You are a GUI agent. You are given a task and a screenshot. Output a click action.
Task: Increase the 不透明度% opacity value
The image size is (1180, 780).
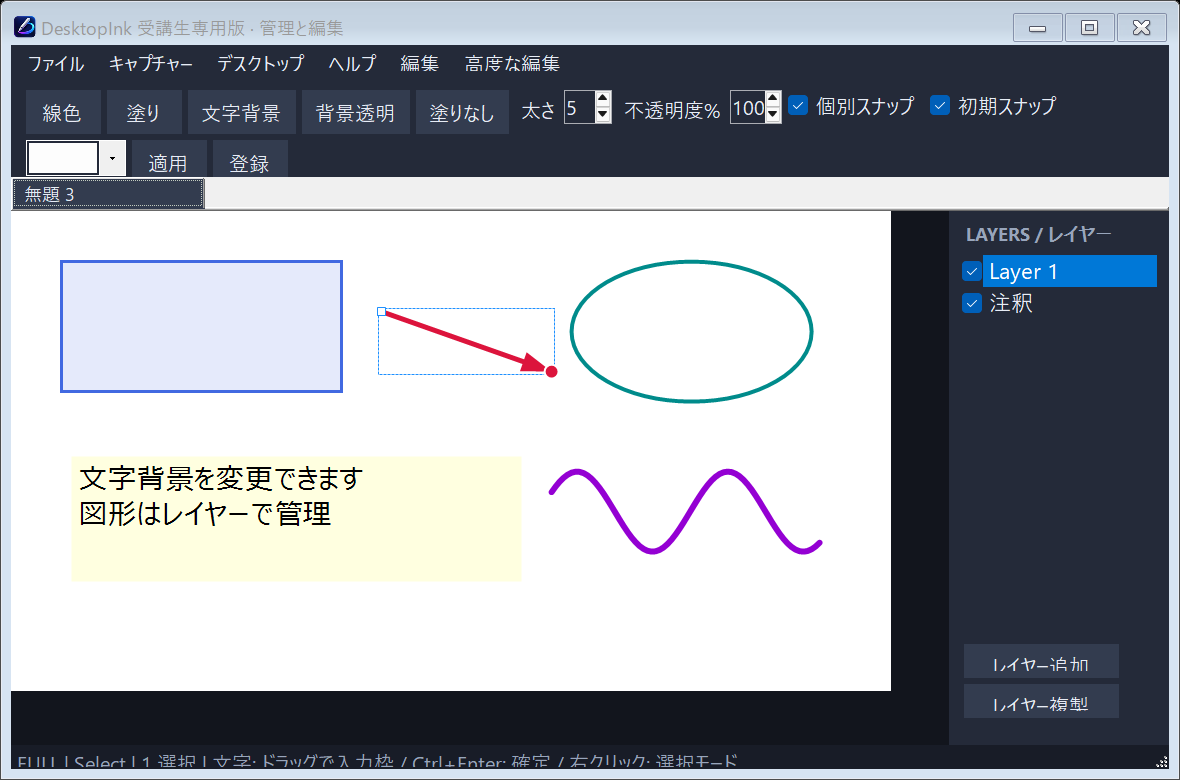coord(773,99)
